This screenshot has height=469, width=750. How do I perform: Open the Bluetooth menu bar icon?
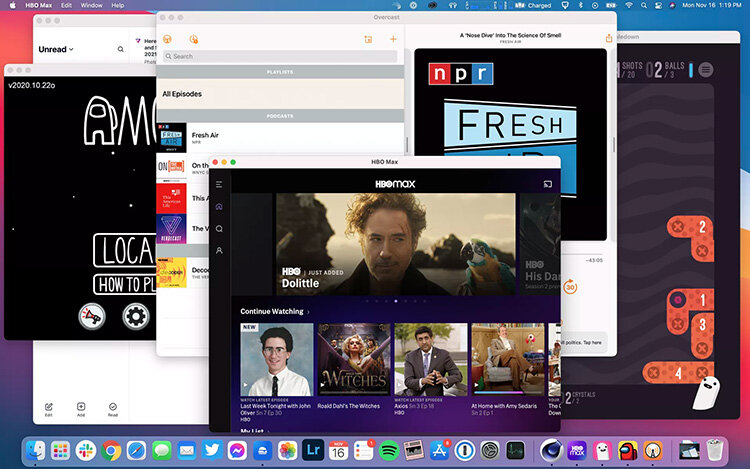581,5
